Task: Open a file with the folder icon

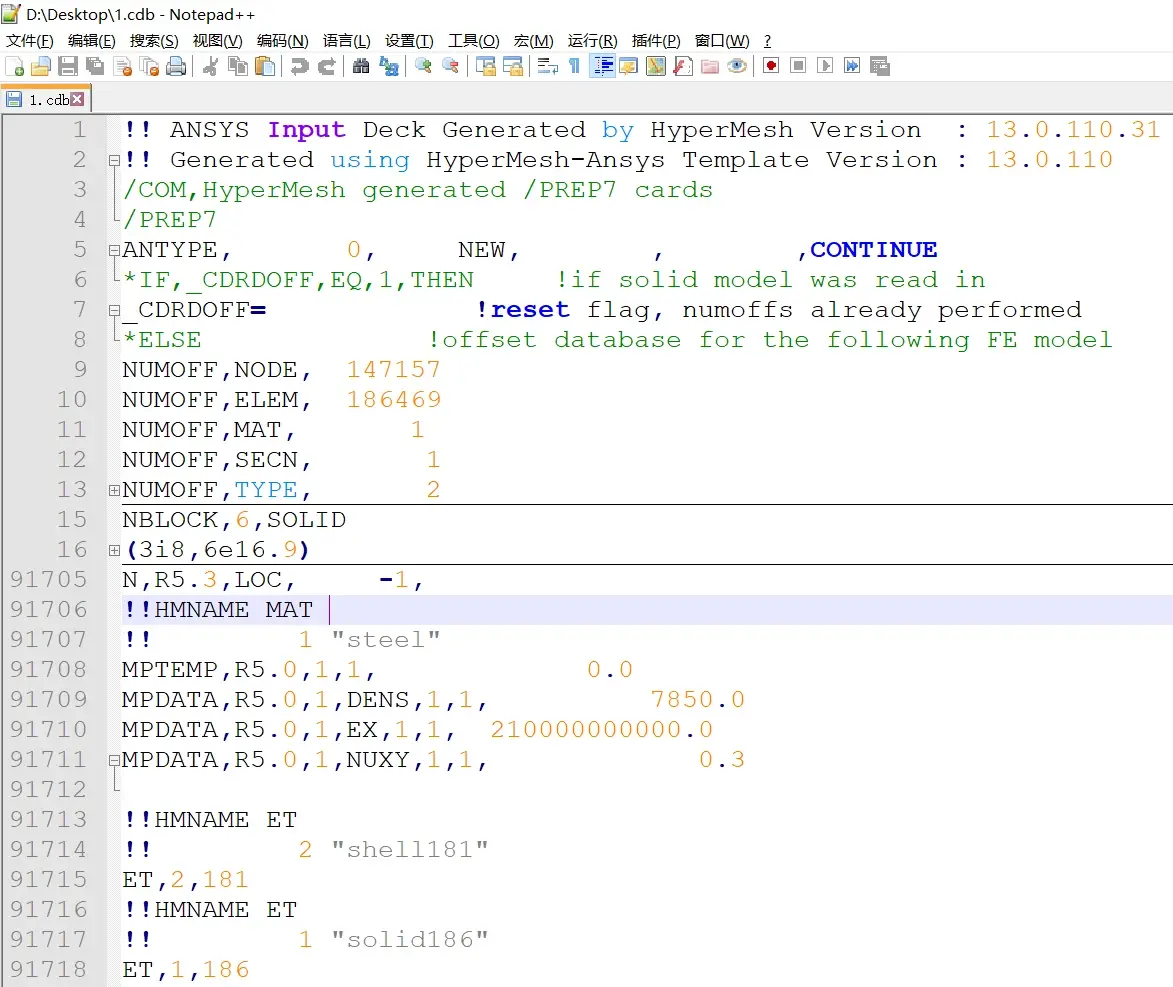Action: coord(40,67)
